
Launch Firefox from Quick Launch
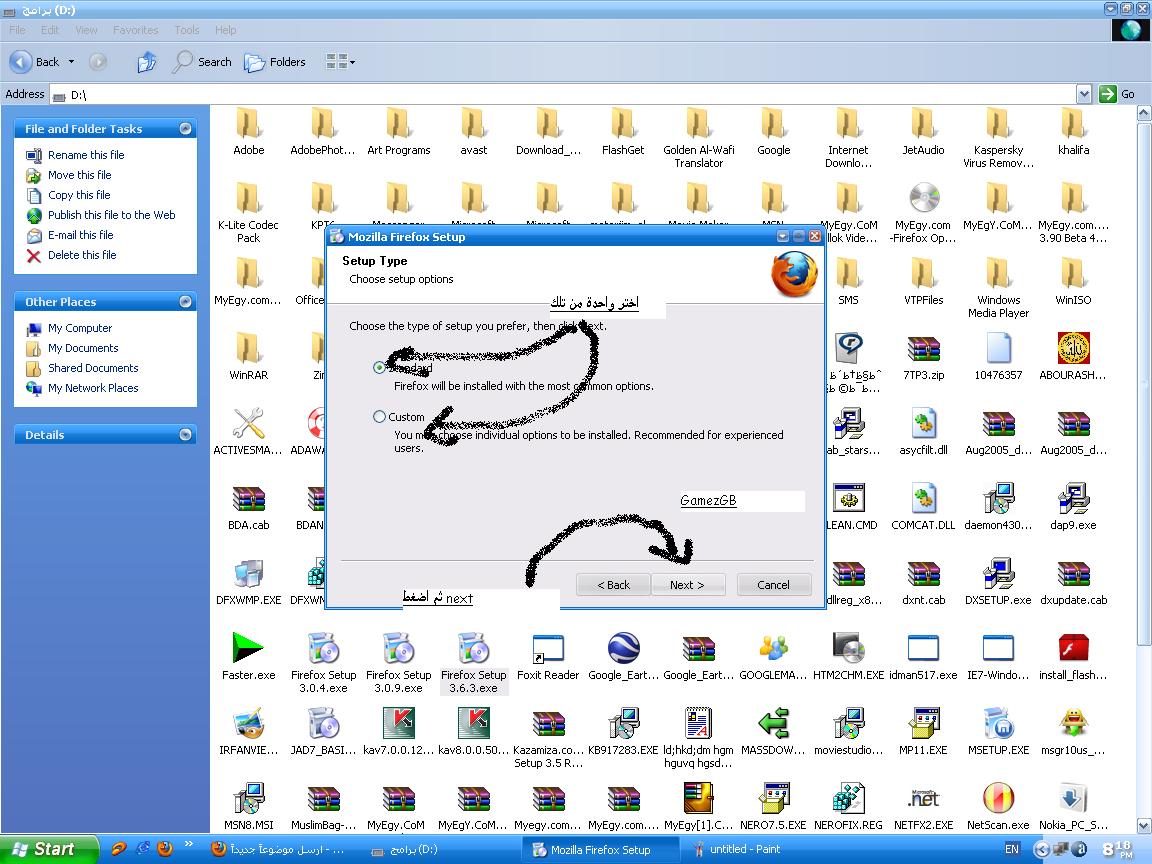pyautogui.click(x=165, y=849)
